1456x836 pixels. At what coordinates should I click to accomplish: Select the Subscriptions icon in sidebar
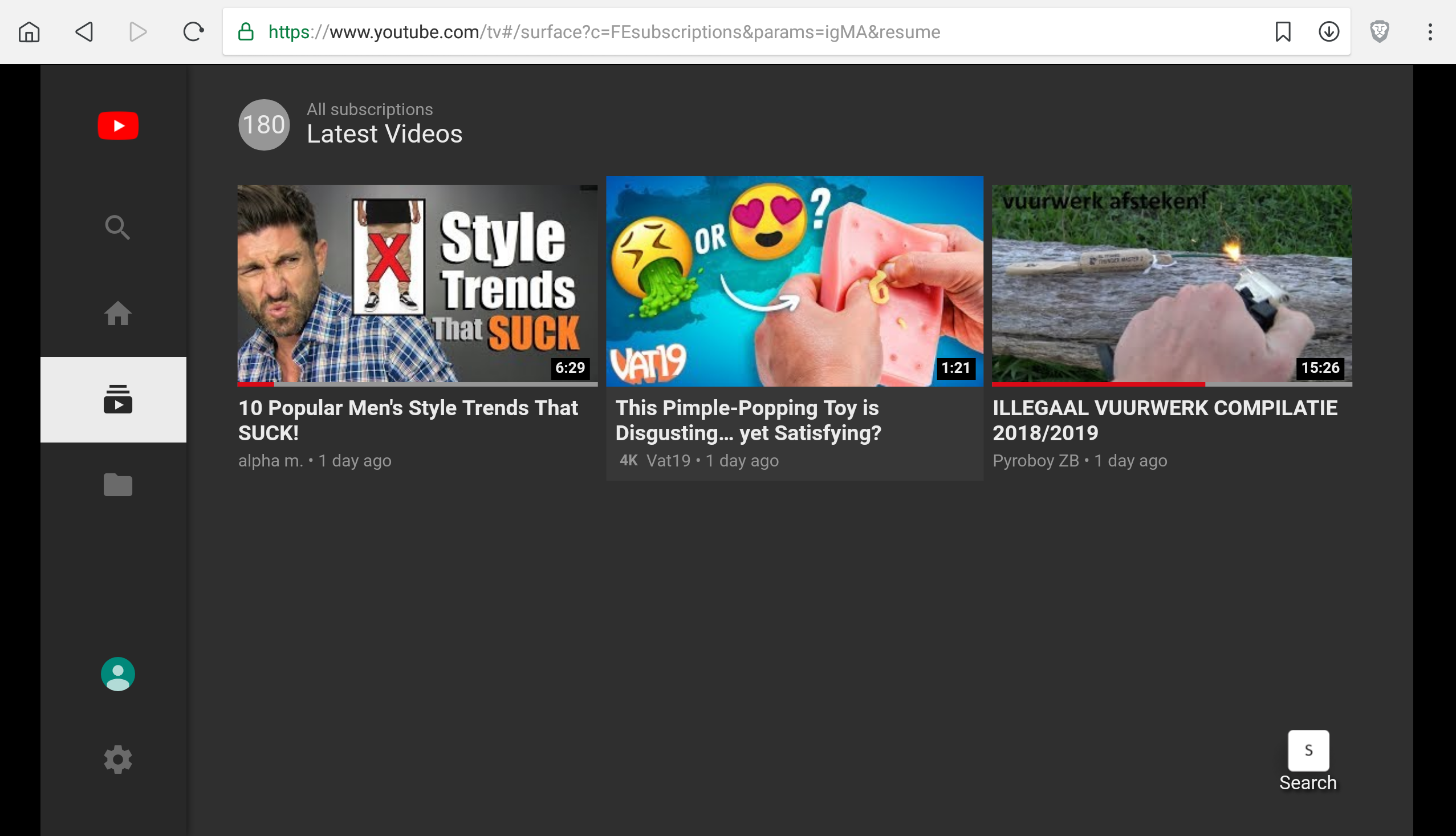tap(117, 399)
